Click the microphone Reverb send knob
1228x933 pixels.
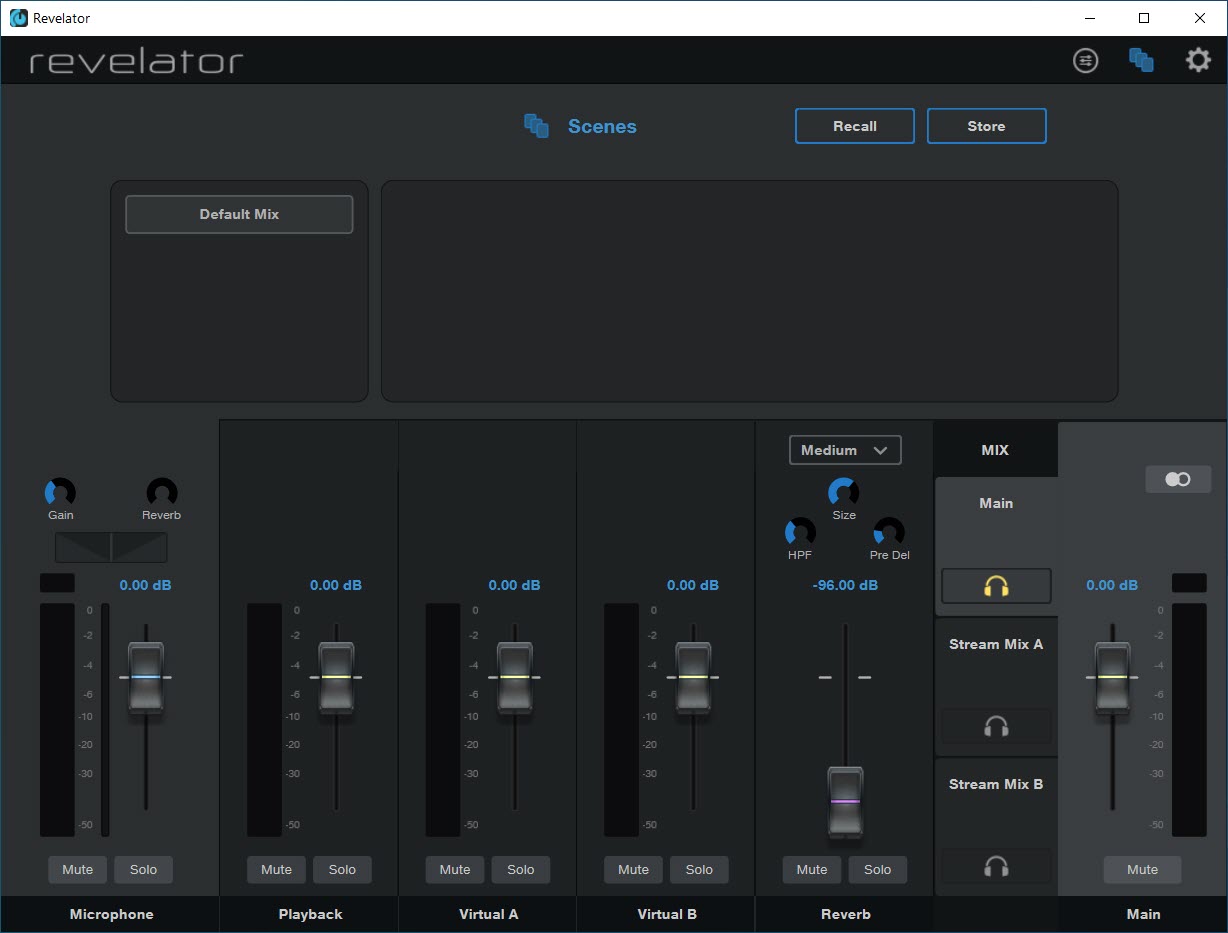[161, 492]
